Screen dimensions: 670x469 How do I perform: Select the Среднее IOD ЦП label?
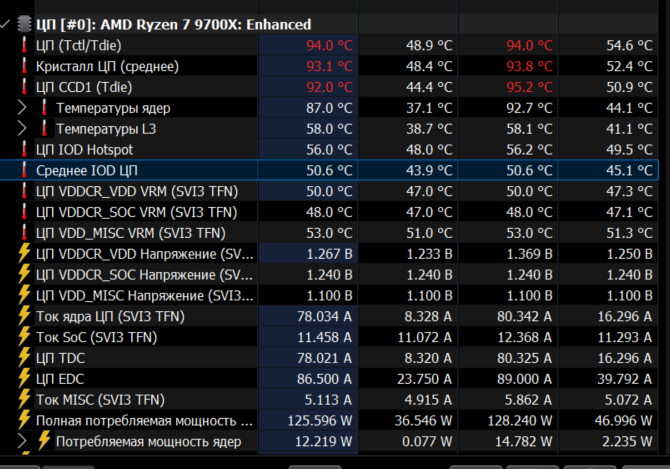point(87,171)
